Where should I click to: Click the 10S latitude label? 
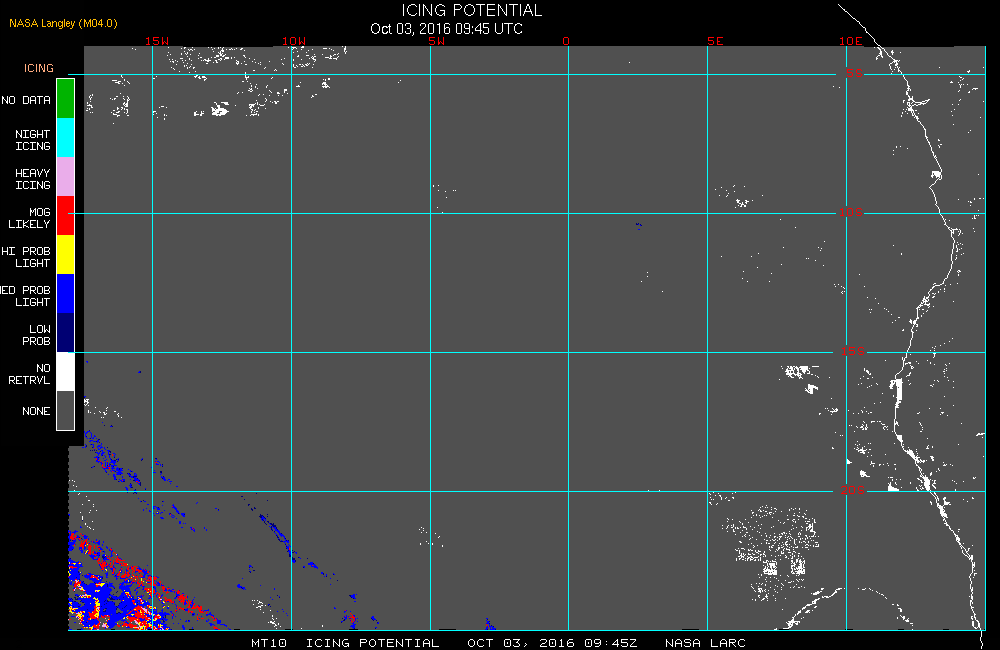(x=850, y=212)
